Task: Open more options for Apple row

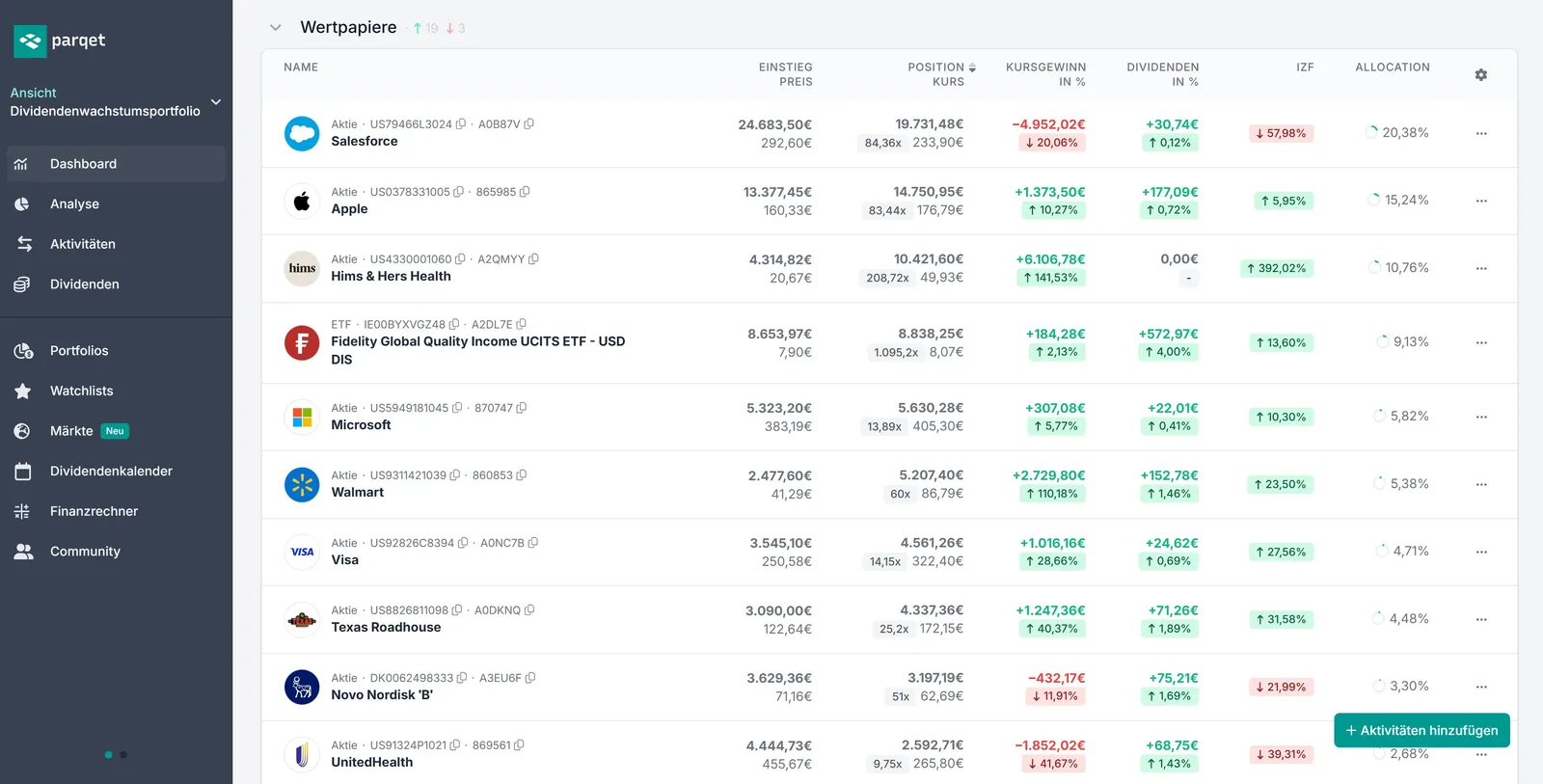Action: pyautogui.click(x=1481, y=201)
